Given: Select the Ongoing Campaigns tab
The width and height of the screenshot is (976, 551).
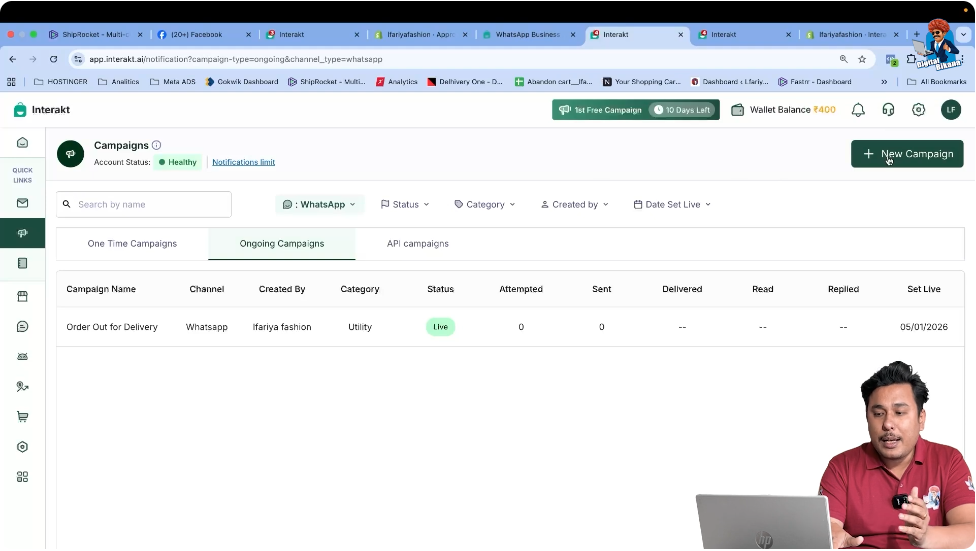Looking at the screenshot, I should (282, 243).
